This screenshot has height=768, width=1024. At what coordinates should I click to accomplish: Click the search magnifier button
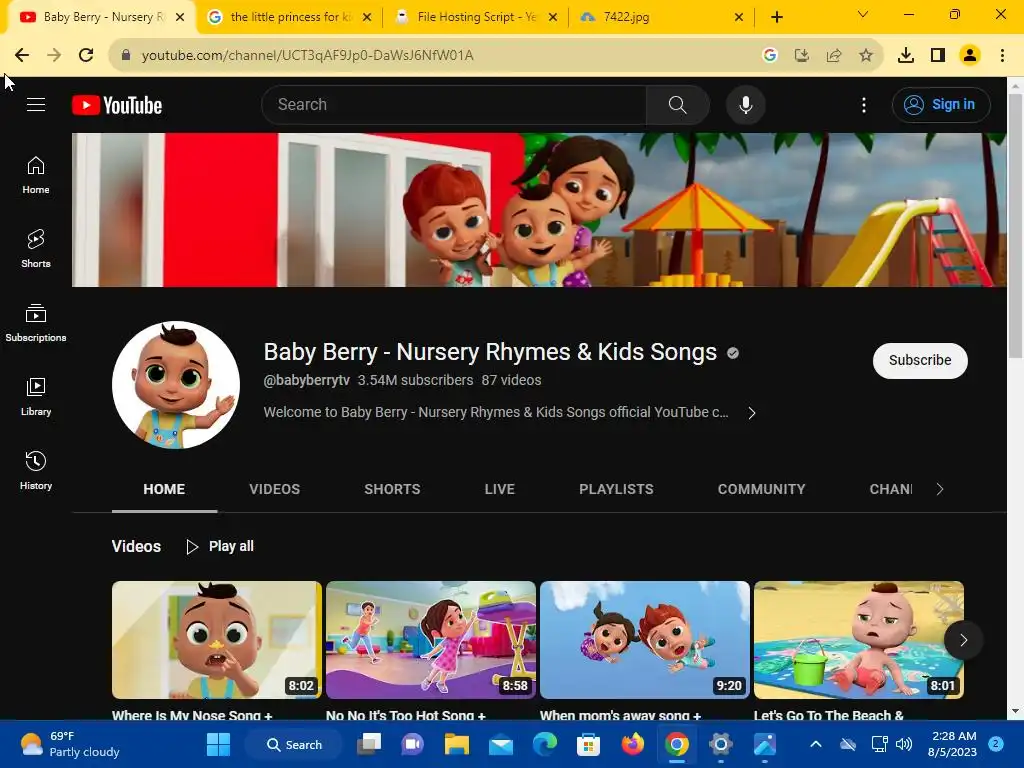(x=677, y=104)
